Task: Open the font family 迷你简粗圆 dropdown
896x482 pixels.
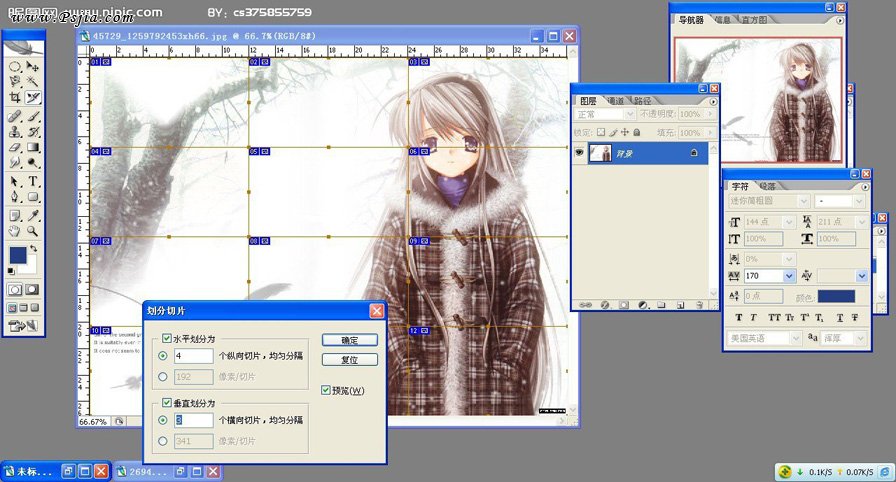Action: (x=769, y=201)
